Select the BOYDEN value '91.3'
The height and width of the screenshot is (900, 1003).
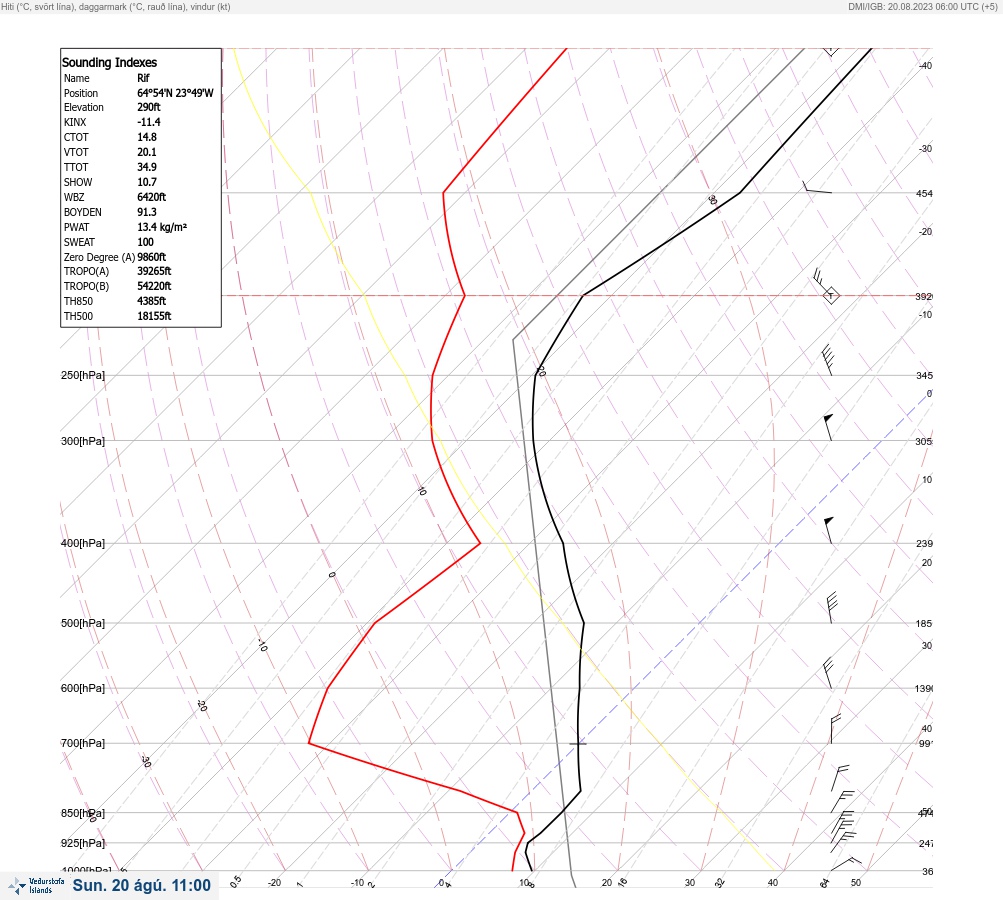point(147,212)
